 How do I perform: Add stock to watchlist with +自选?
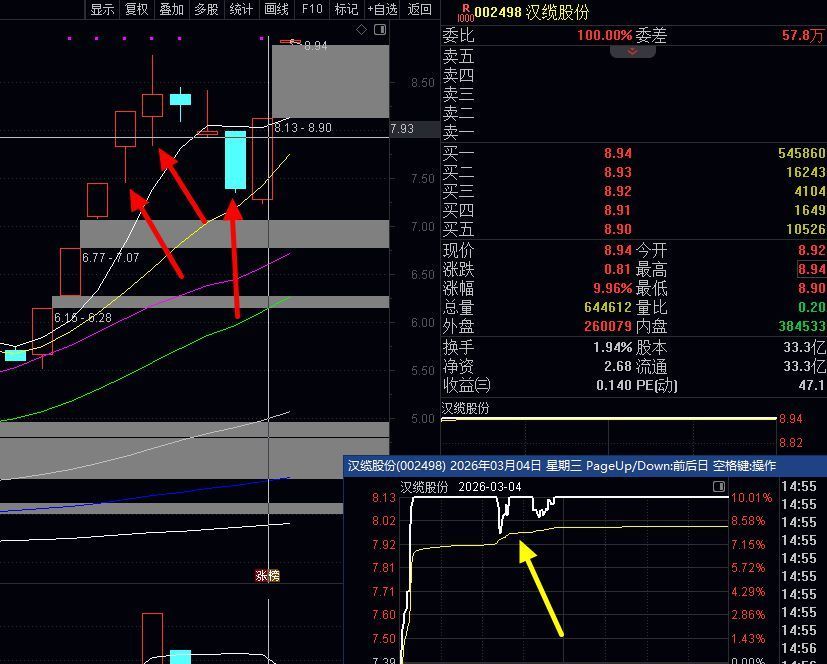[x=382, y=10]
